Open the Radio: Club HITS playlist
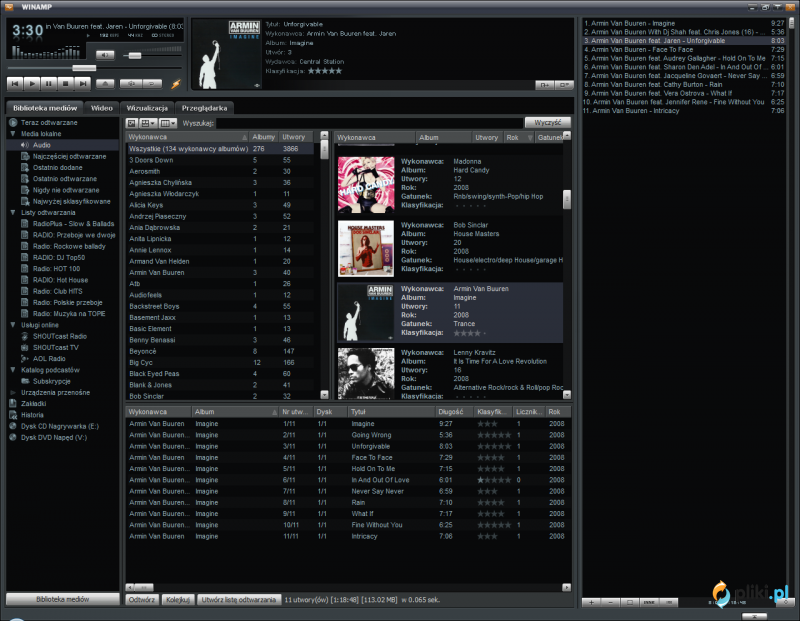800x621 pixels. [57, 291]
